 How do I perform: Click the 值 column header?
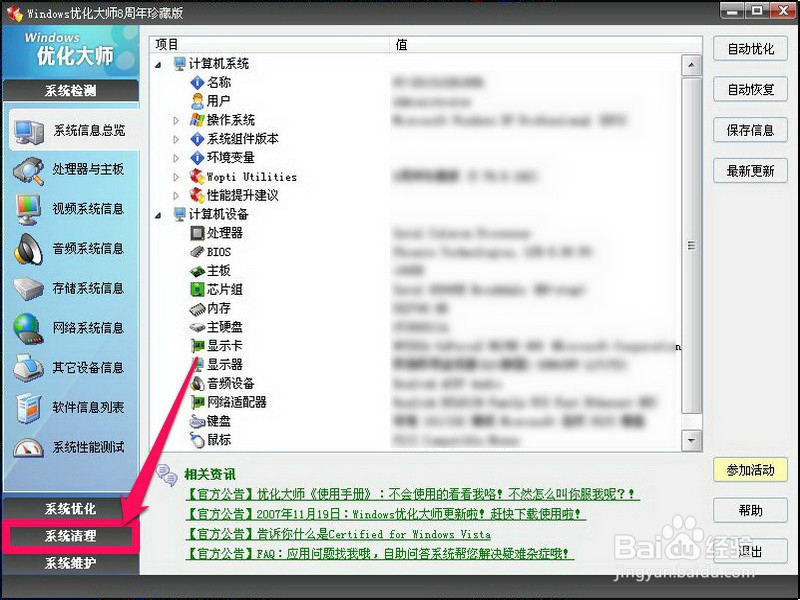pos(546,44)
